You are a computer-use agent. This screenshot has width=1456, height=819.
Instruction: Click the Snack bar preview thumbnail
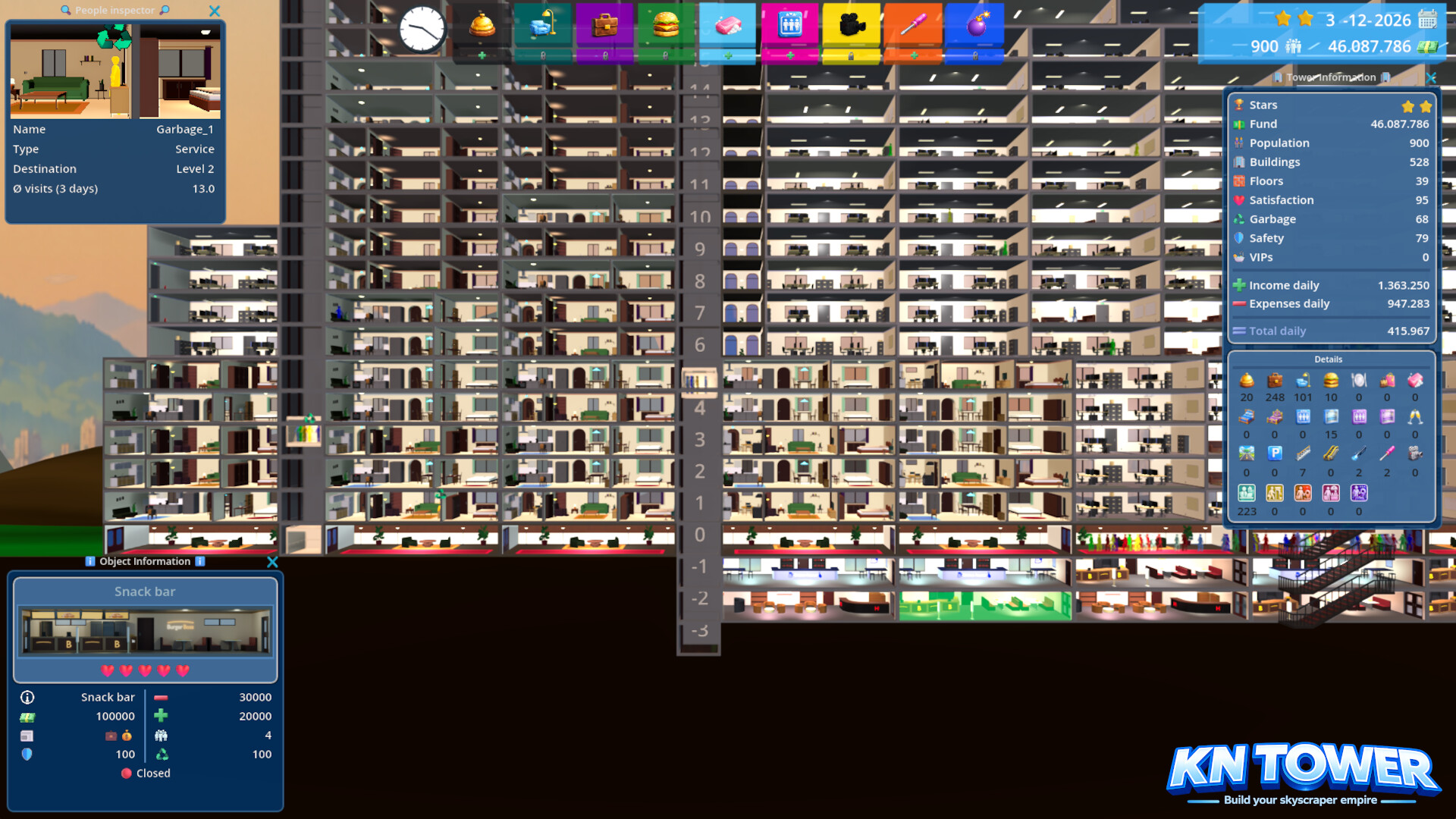145,630
